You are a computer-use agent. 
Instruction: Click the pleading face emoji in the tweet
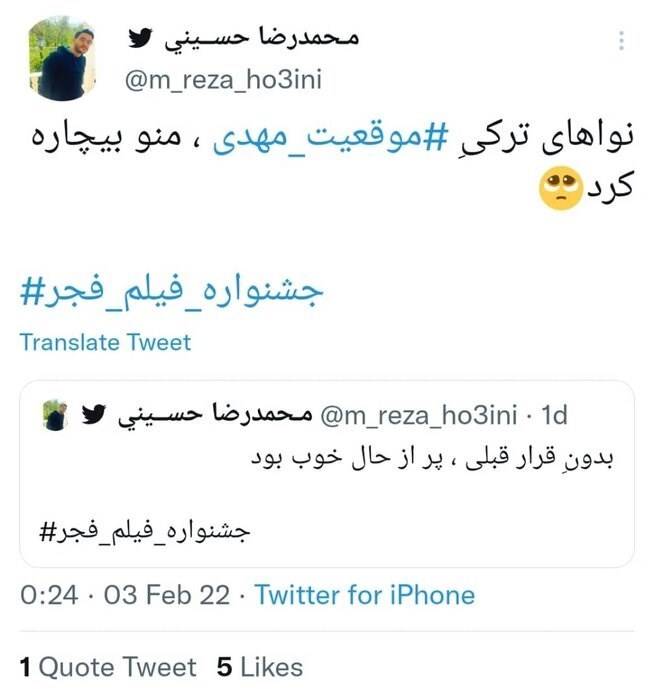tap(561, 188)
